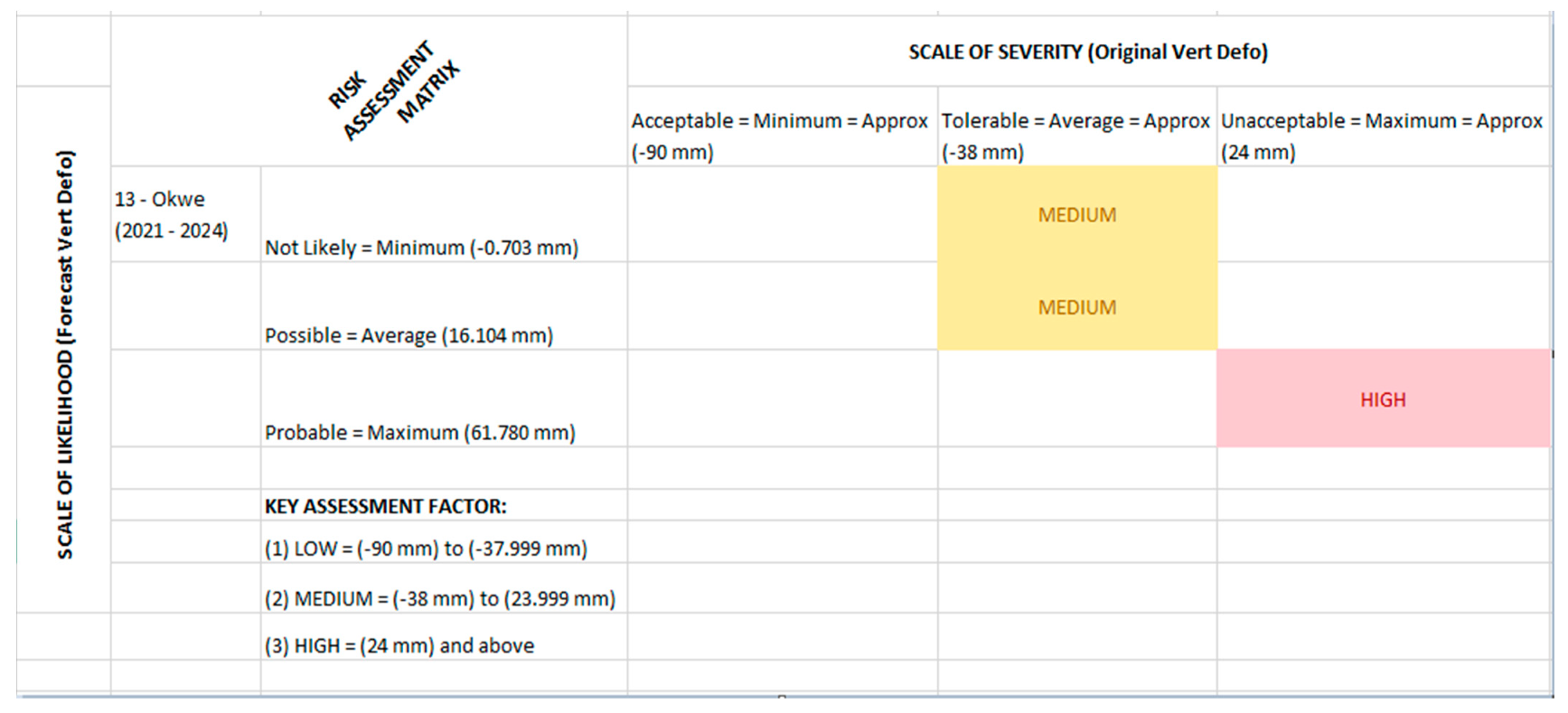Screen dimensions: 1568x713
Task: Select the pink HIGH risk cell
Action: (x=1382, y=399)
